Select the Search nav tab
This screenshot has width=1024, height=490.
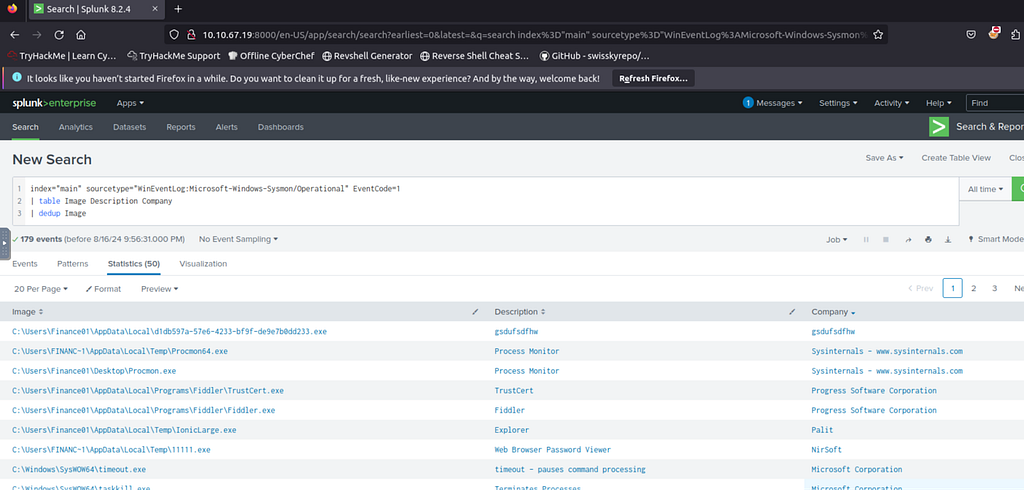coord(25,127)
